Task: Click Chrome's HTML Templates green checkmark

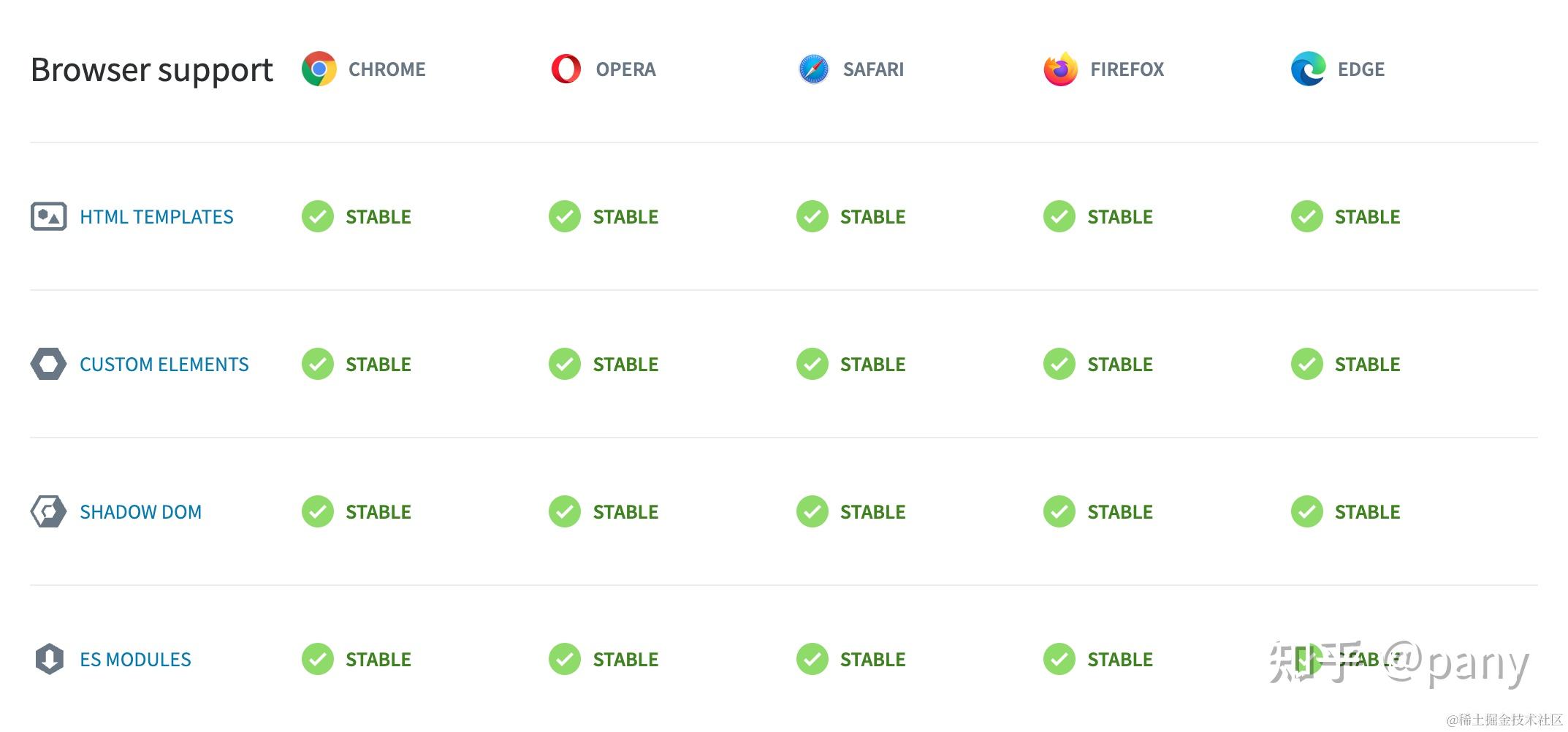Action: [x=318, y=216]
